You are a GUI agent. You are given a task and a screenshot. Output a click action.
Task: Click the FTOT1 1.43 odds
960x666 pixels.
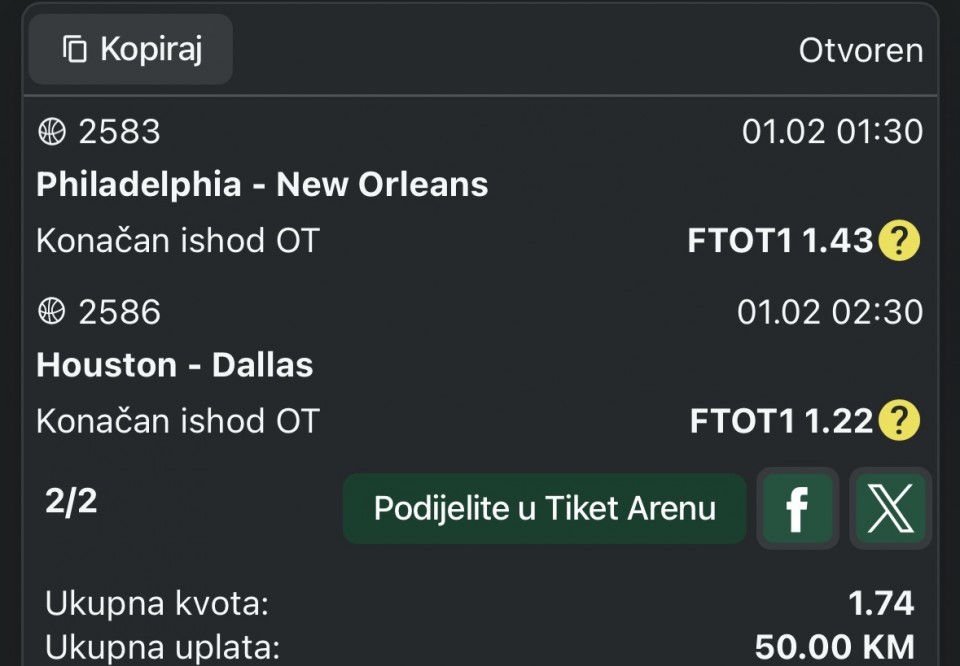pyautogui.click(x=780, y=241)
